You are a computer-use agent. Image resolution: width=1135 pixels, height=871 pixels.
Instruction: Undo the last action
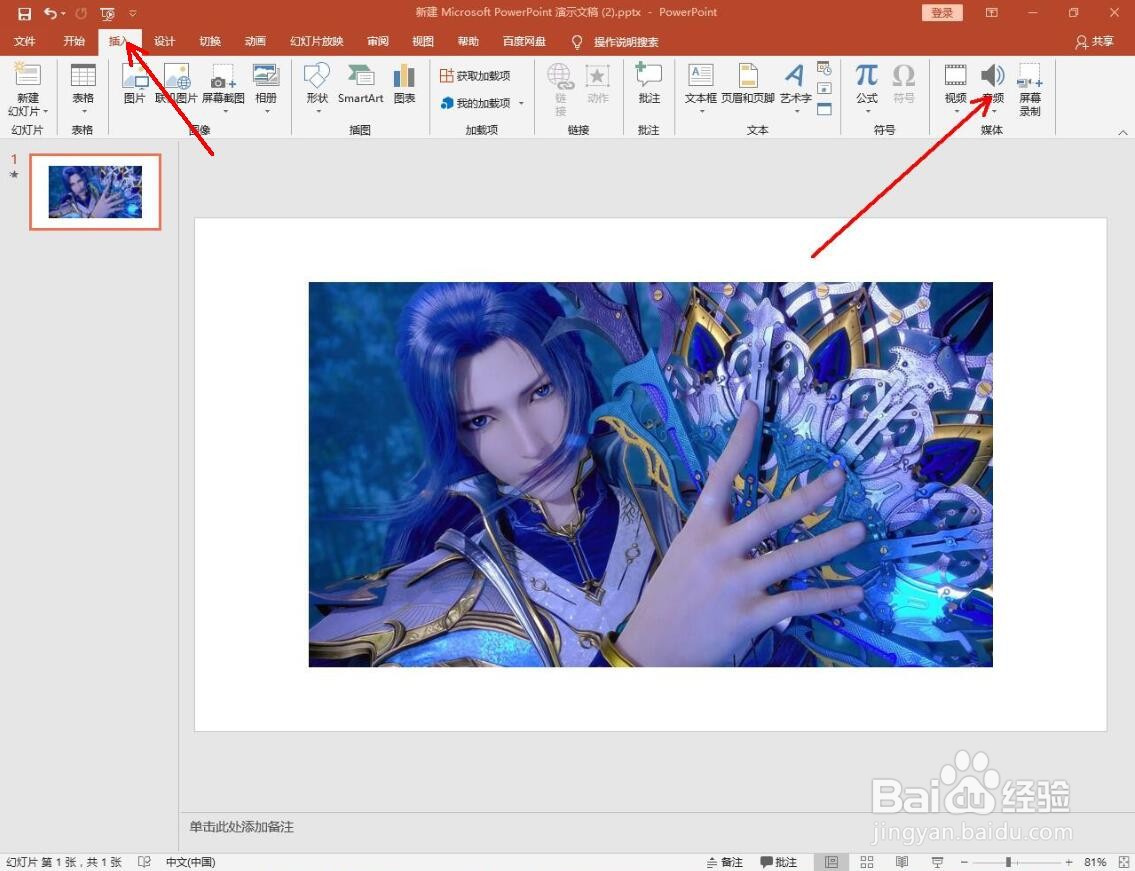click(x=49, y=13)
